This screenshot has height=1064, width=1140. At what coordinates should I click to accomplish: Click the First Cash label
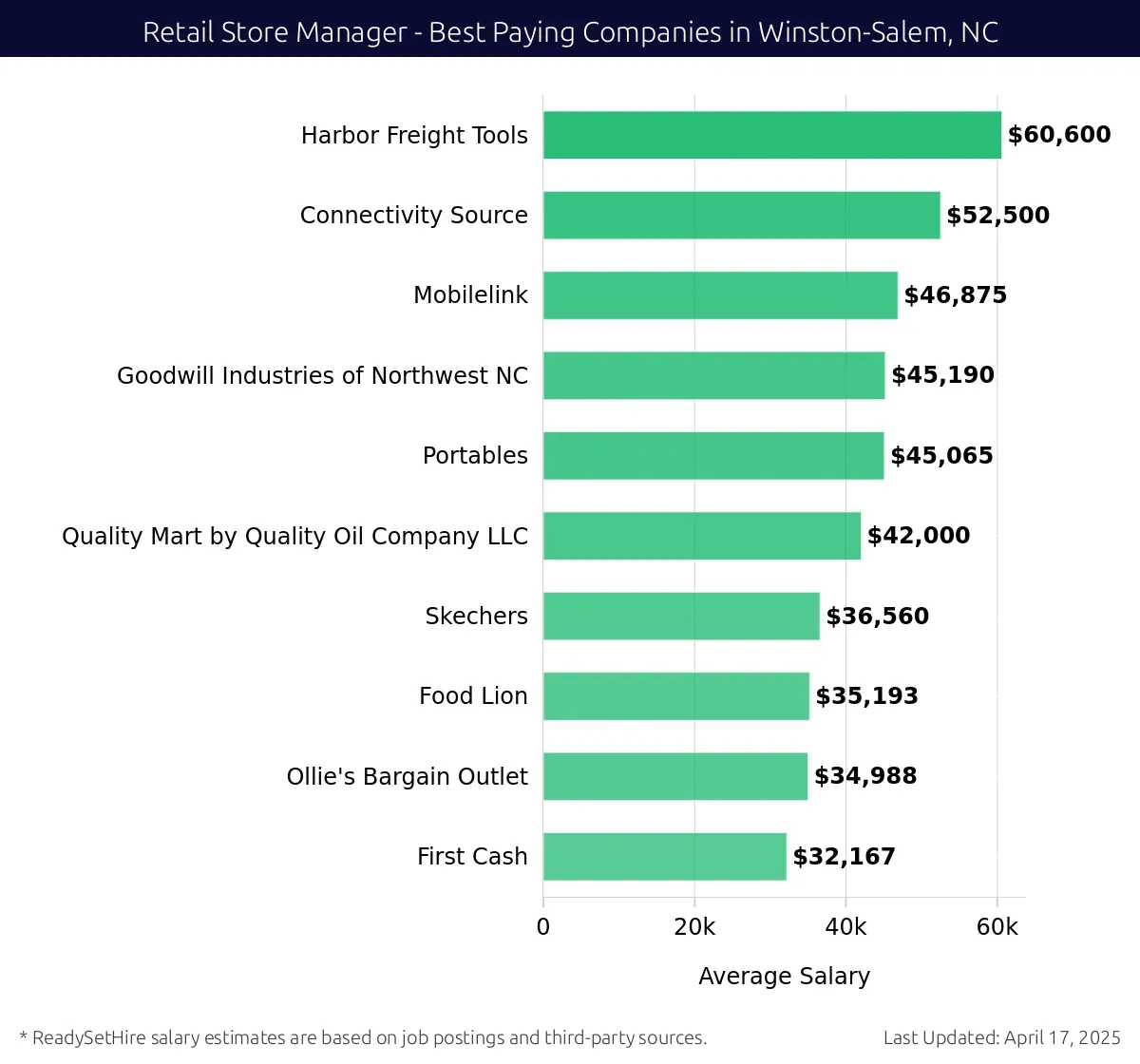[472, 857]
